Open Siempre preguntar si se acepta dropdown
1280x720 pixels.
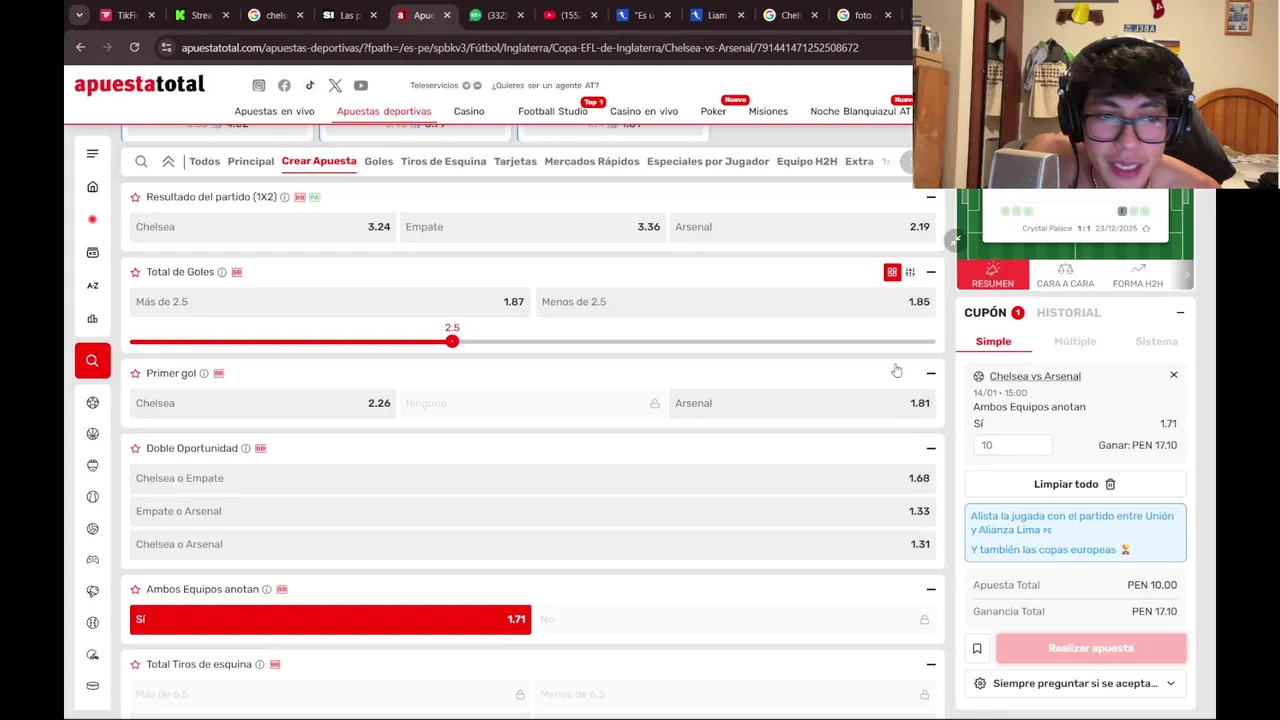[x=1075, y=683]
